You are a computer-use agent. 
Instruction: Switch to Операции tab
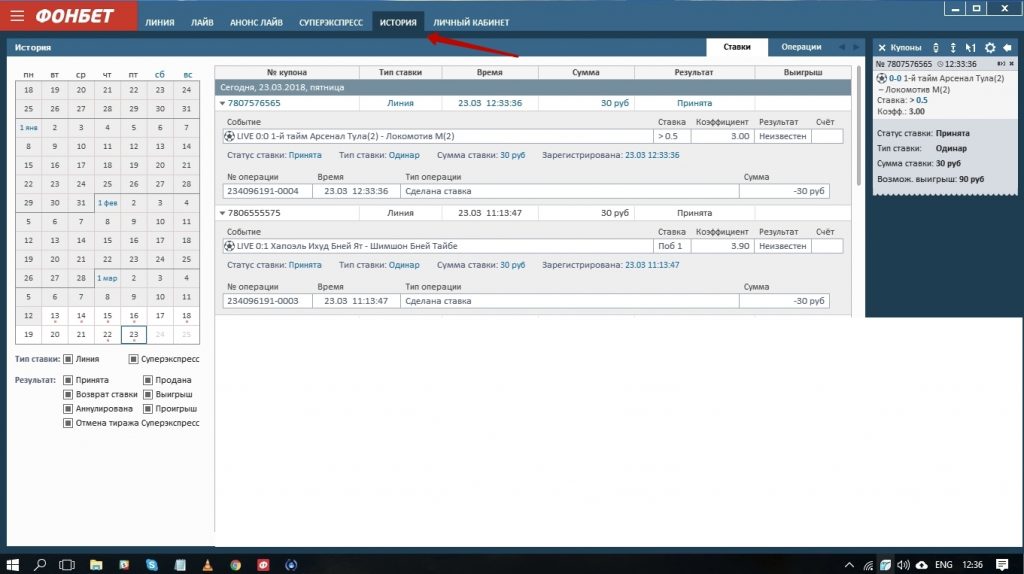[801, 47]
